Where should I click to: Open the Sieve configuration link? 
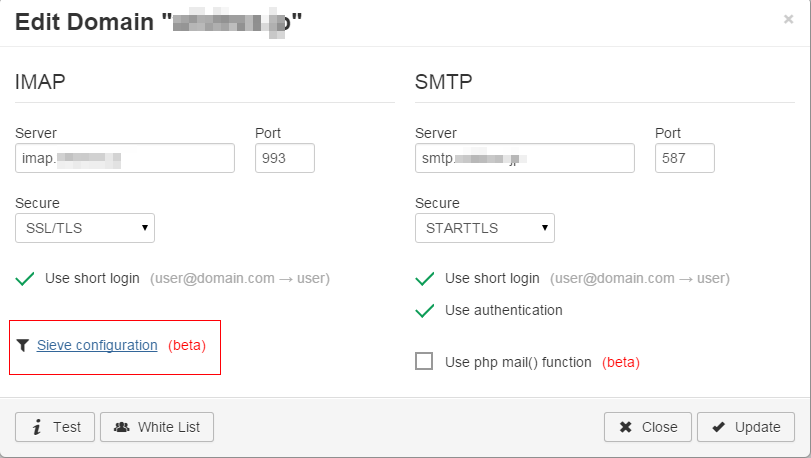point(97,345)
